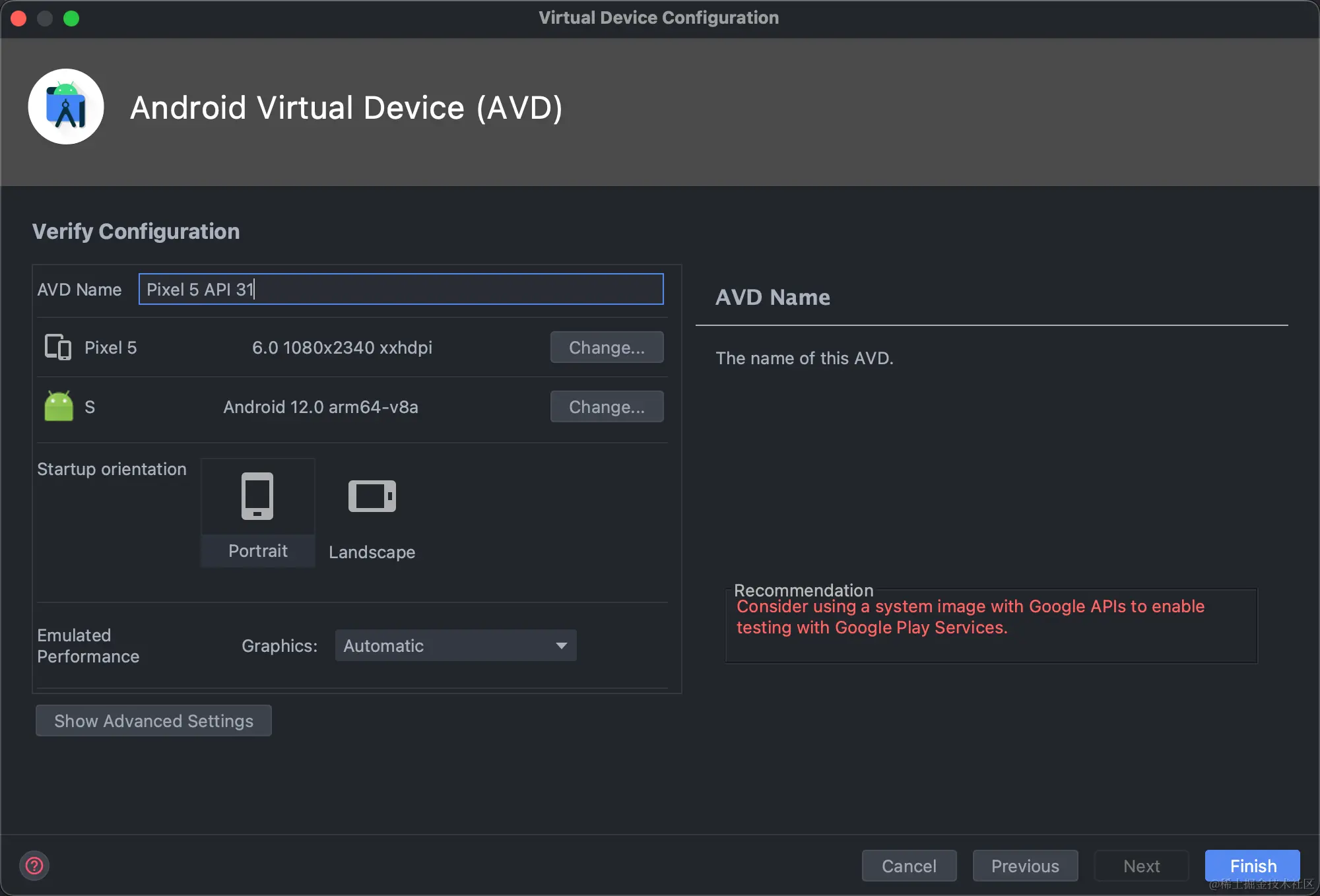1320x896 pixels.
Task: Select the Landscape orientation phone icon
Action: [x=372, y=496]
